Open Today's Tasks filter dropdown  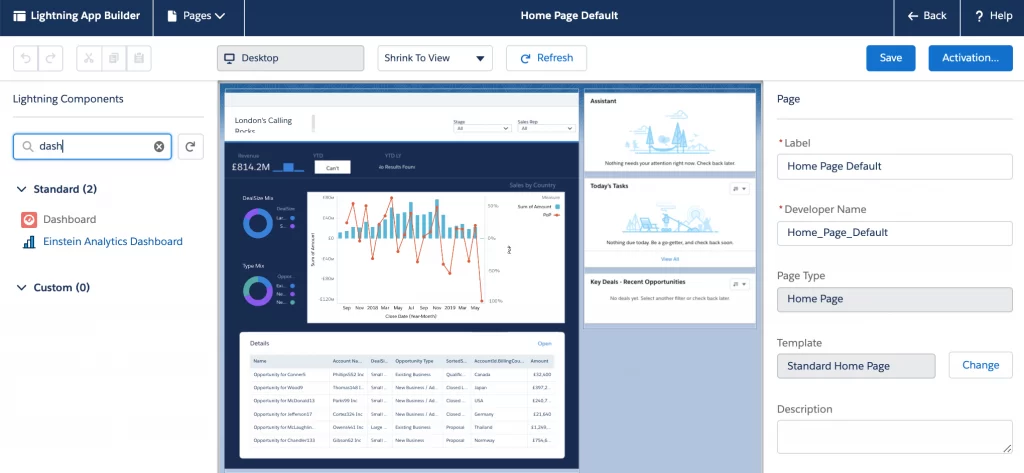740,189
